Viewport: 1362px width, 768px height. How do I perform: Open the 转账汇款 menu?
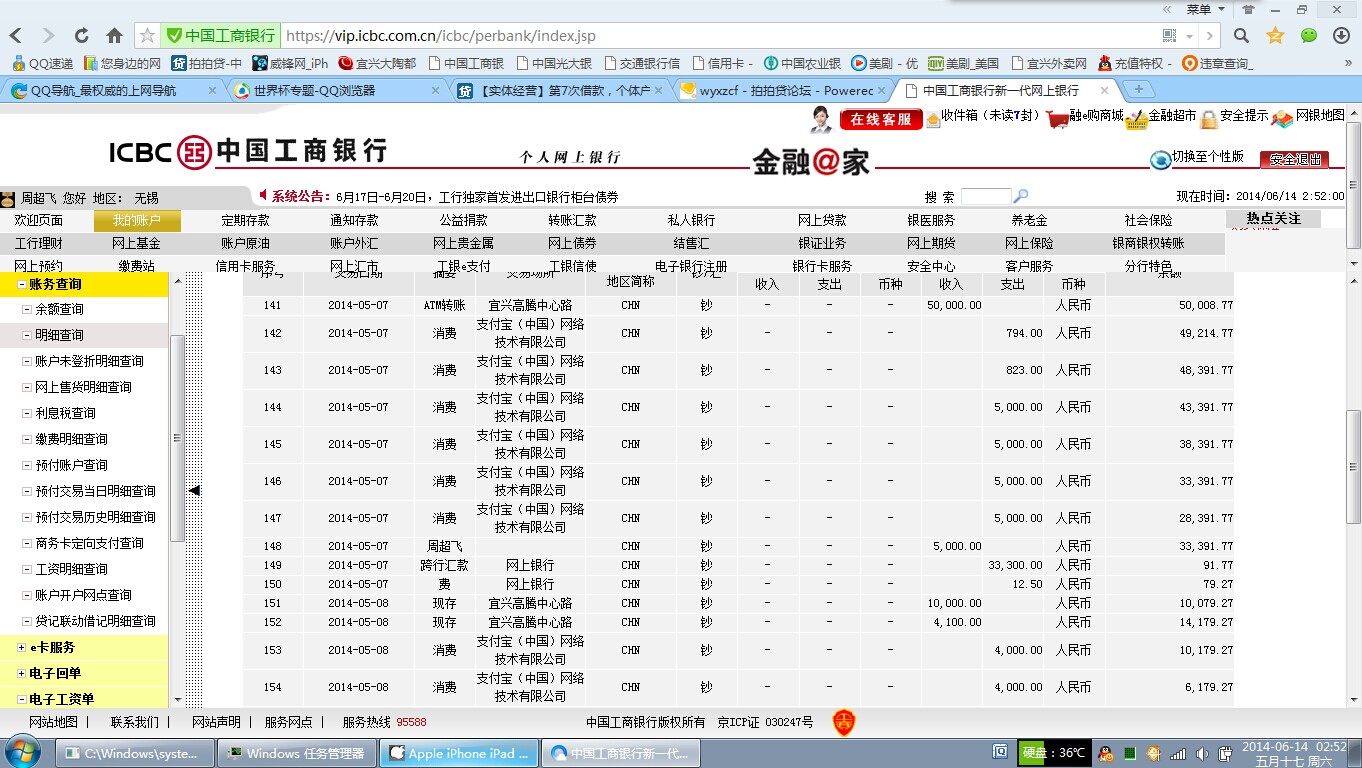pyautogui.click(x=572, y=220)
